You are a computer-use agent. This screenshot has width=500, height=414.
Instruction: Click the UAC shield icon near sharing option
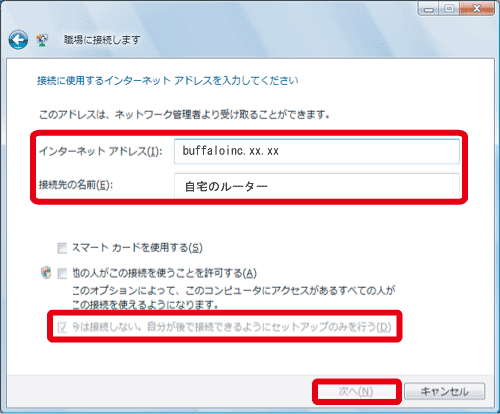coord(46,272)
